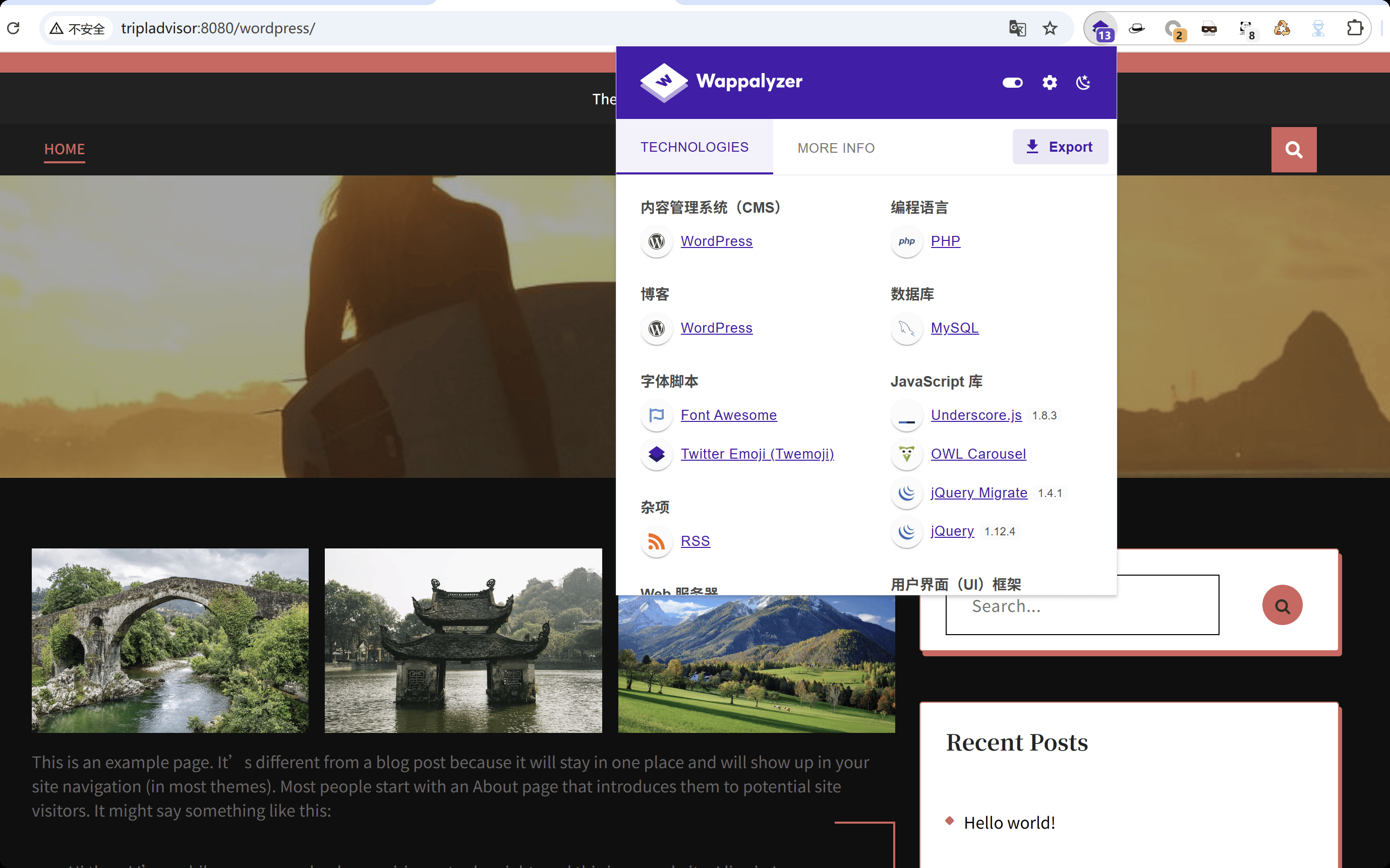This screenshot has height=868, width=1390.
Task: Open the Underscore.js link
Action: [x=976, y=415]
